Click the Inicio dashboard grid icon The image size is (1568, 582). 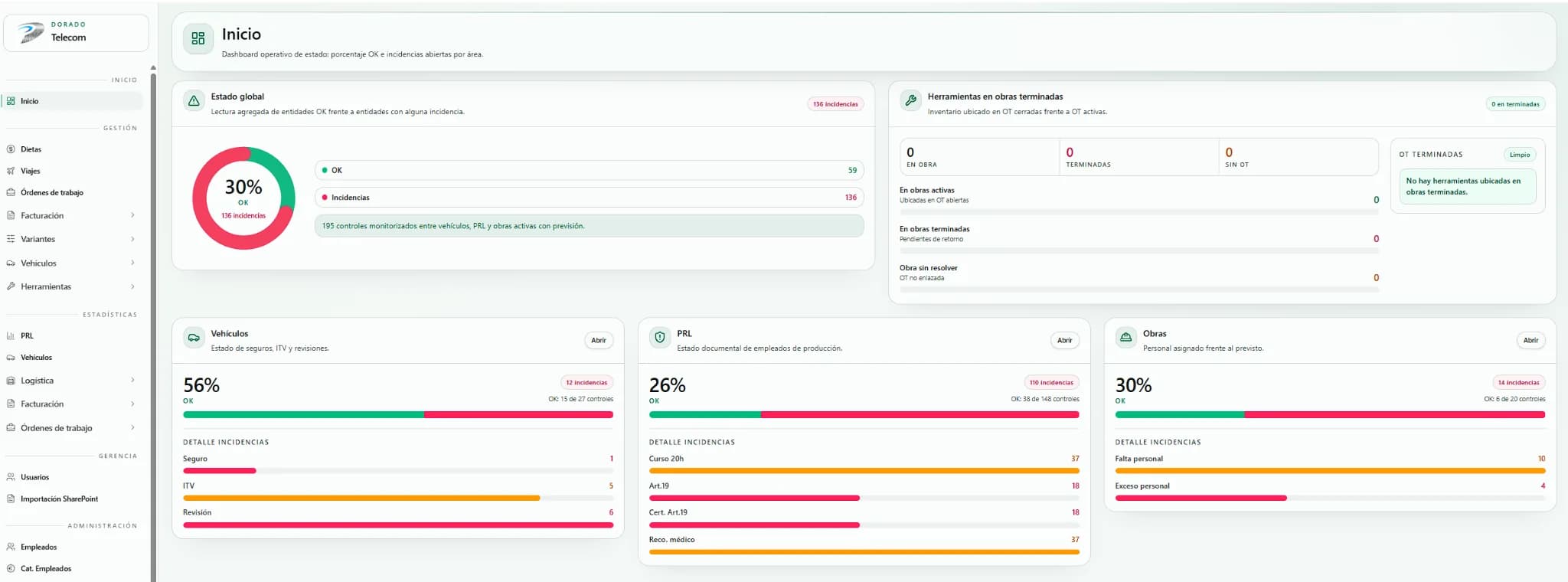(198, 38)
